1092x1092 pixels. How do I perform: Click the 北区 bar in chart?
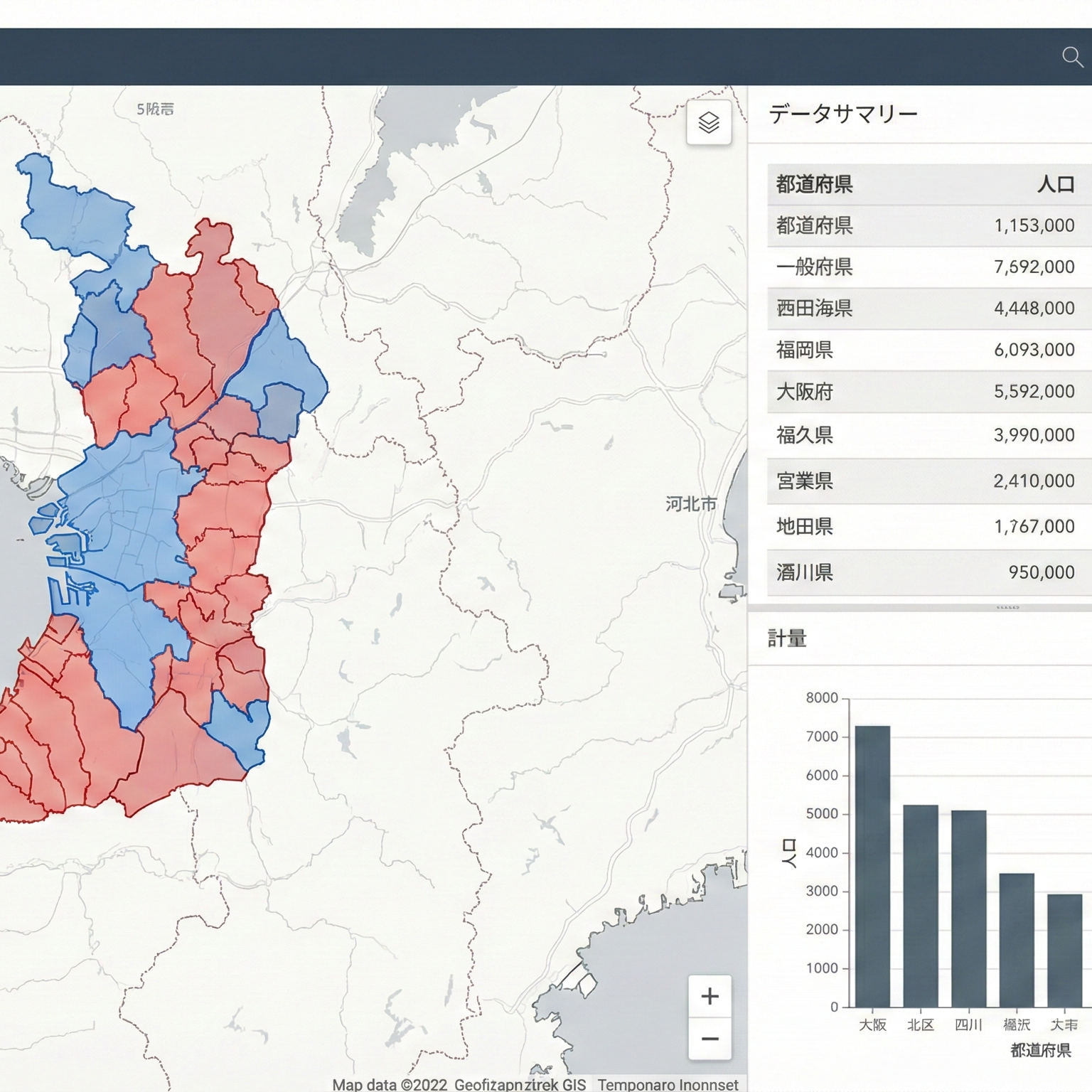click(920, 906)
